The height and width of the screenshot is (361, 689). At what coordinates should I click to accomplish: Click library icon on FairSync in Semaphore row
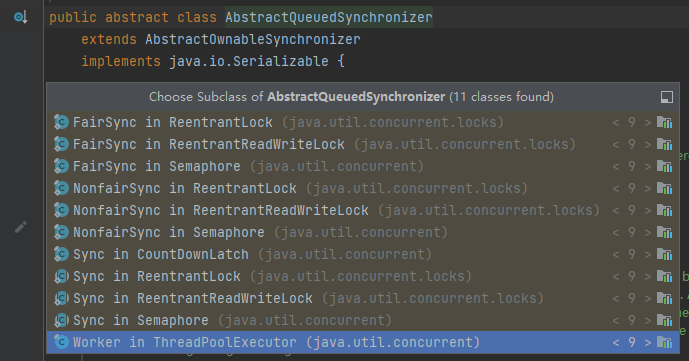(x=664, y=166)
